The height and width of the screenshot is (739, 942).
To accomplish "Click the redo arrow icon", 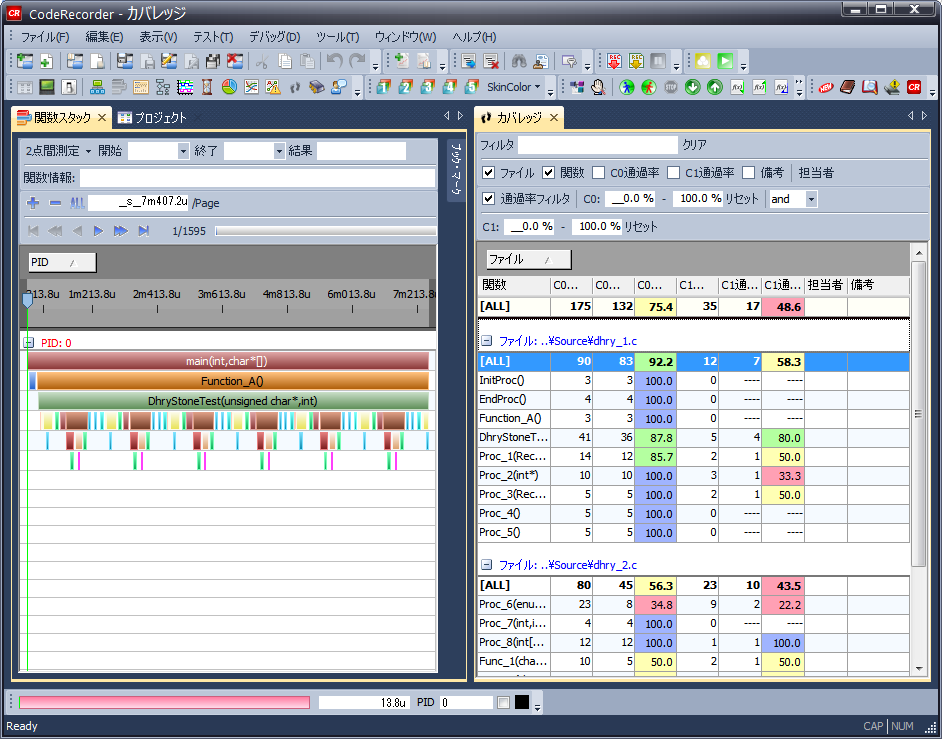I will (357, 61).
